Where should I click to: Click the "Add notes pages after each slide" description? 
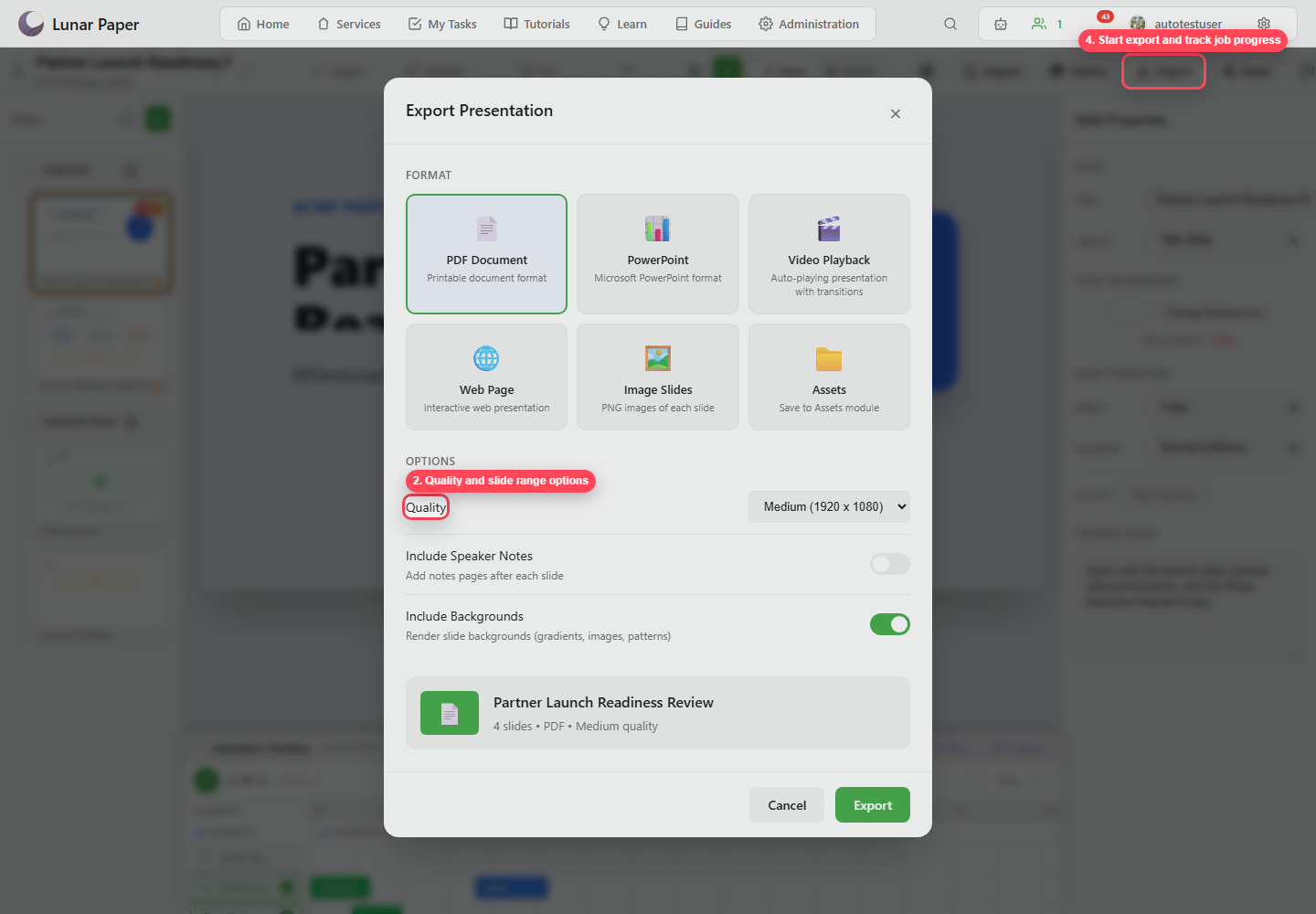(484, 576)
